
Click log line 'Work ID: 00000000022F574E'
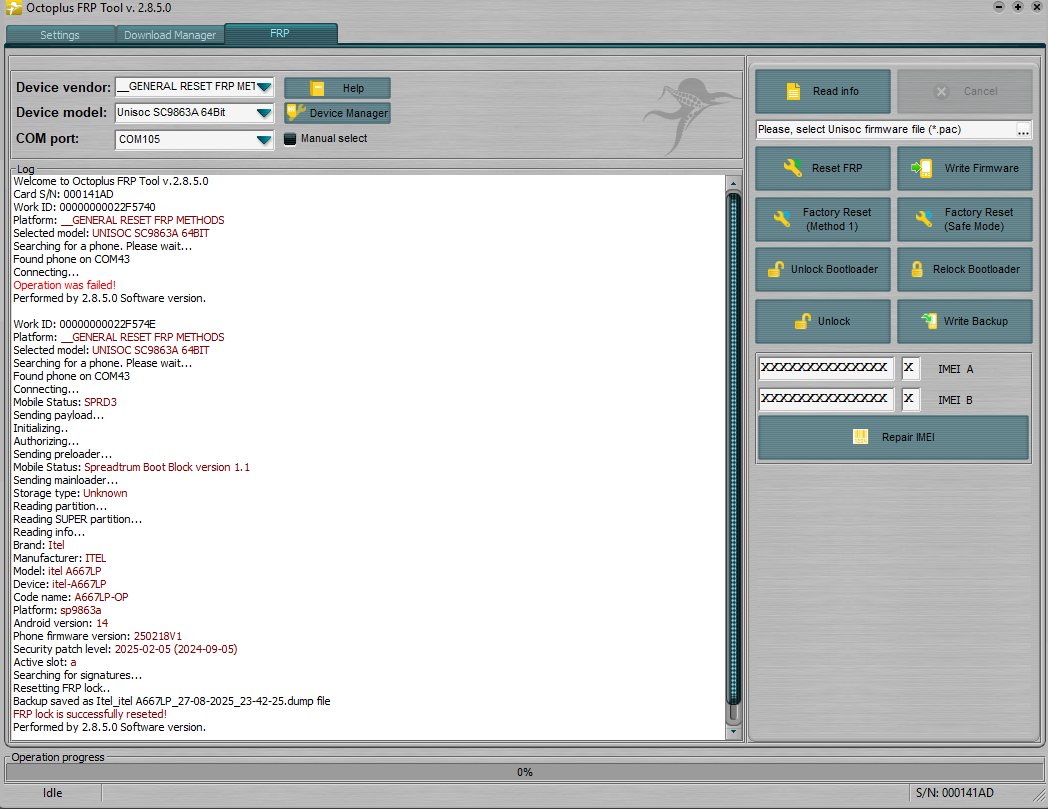(84, 324)
